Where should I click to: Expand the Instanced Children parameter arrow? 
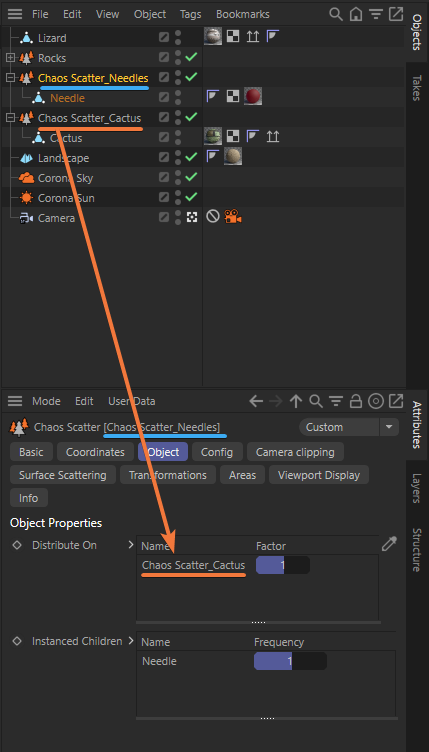131,641
